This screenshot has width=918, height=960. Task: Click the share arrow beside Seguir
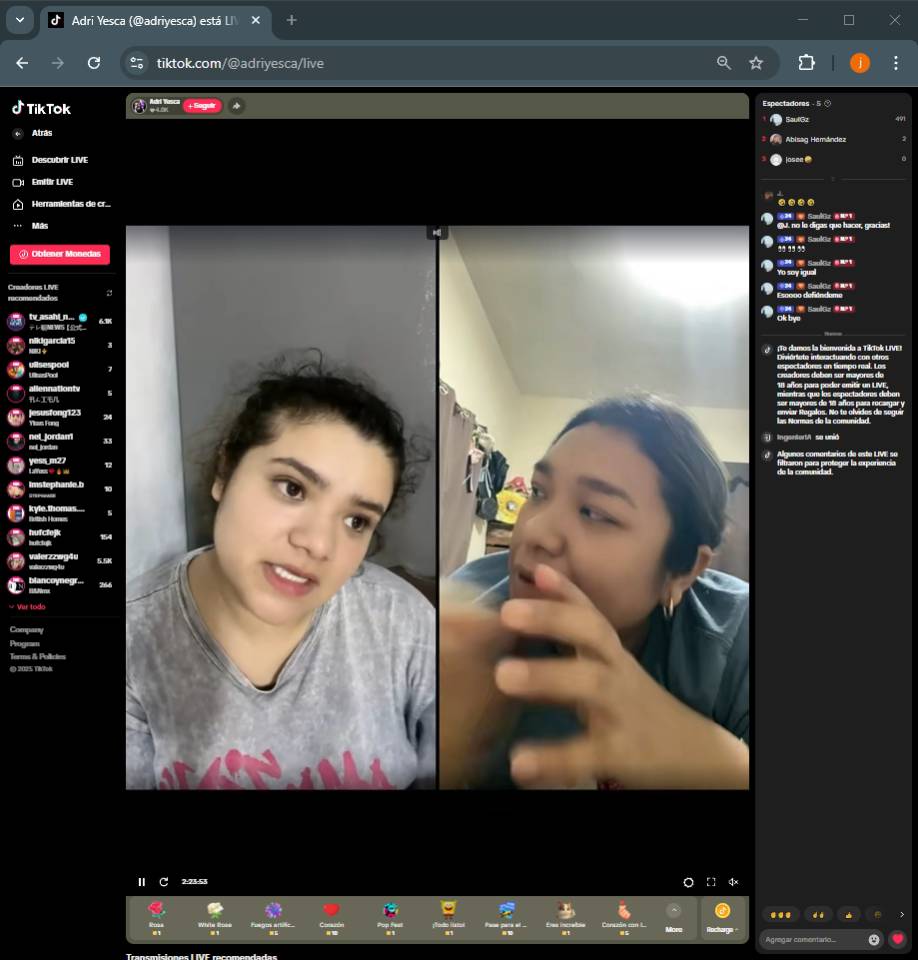tap(236, 106)
